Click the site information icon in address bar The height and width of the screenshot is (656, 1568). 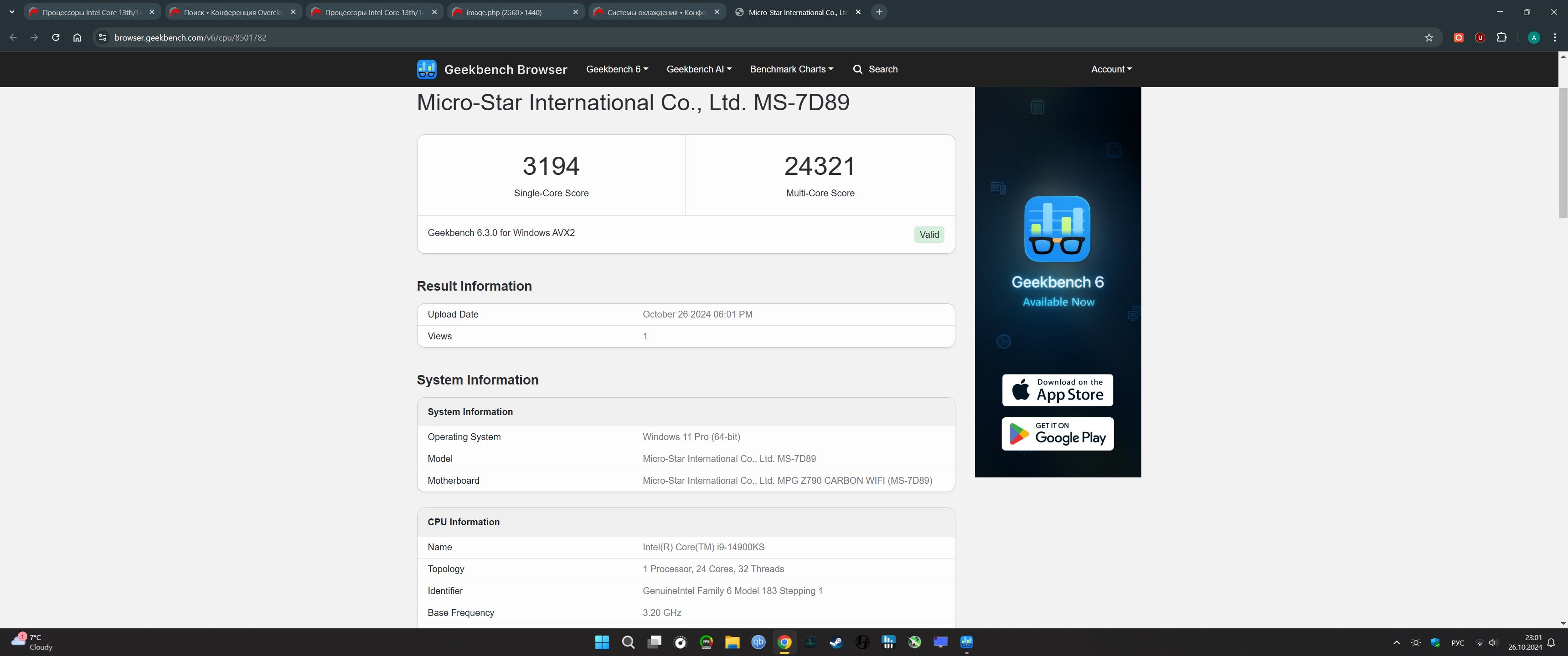102,38
